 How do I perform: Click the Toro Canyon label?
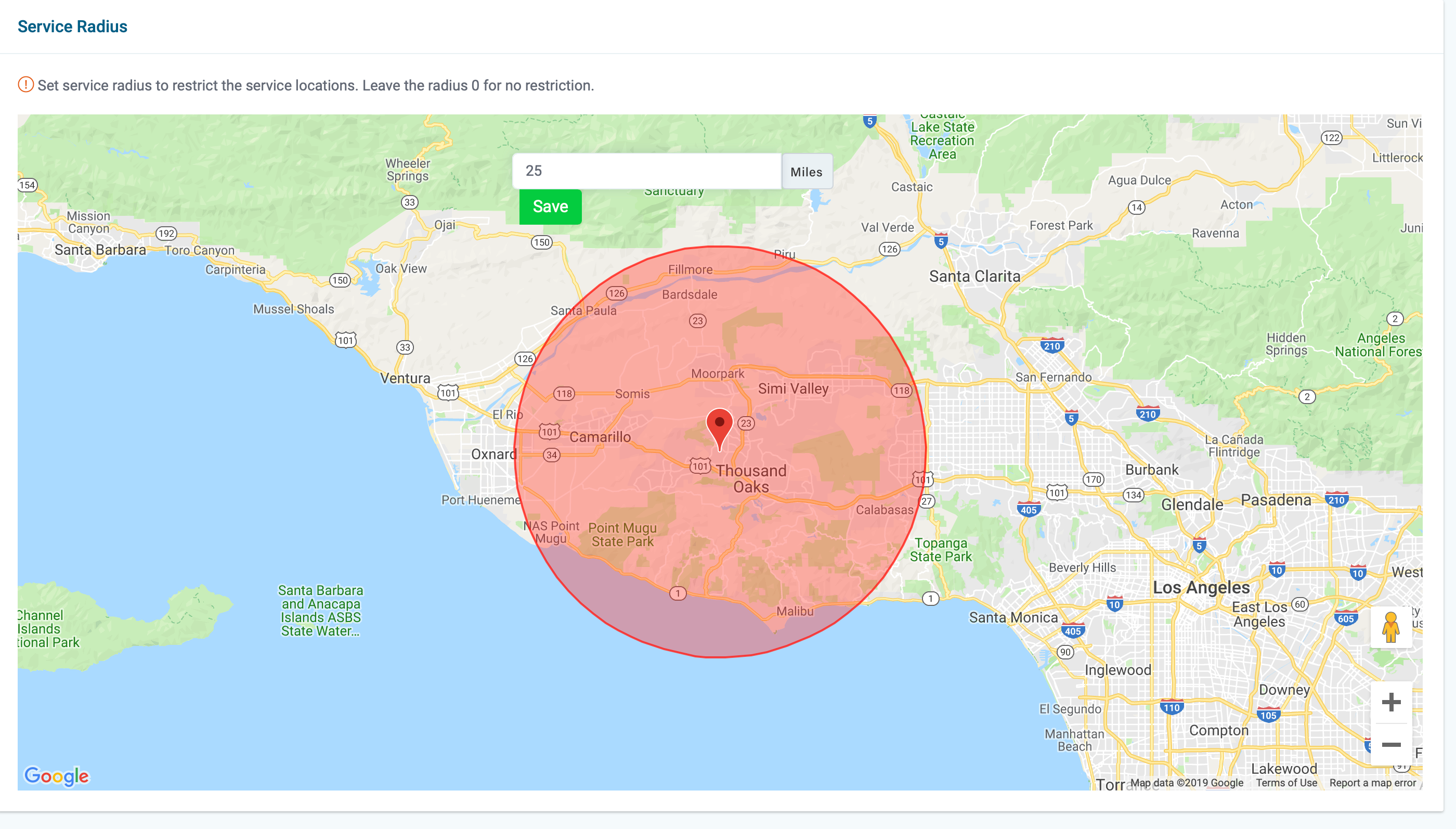[199, 251]
